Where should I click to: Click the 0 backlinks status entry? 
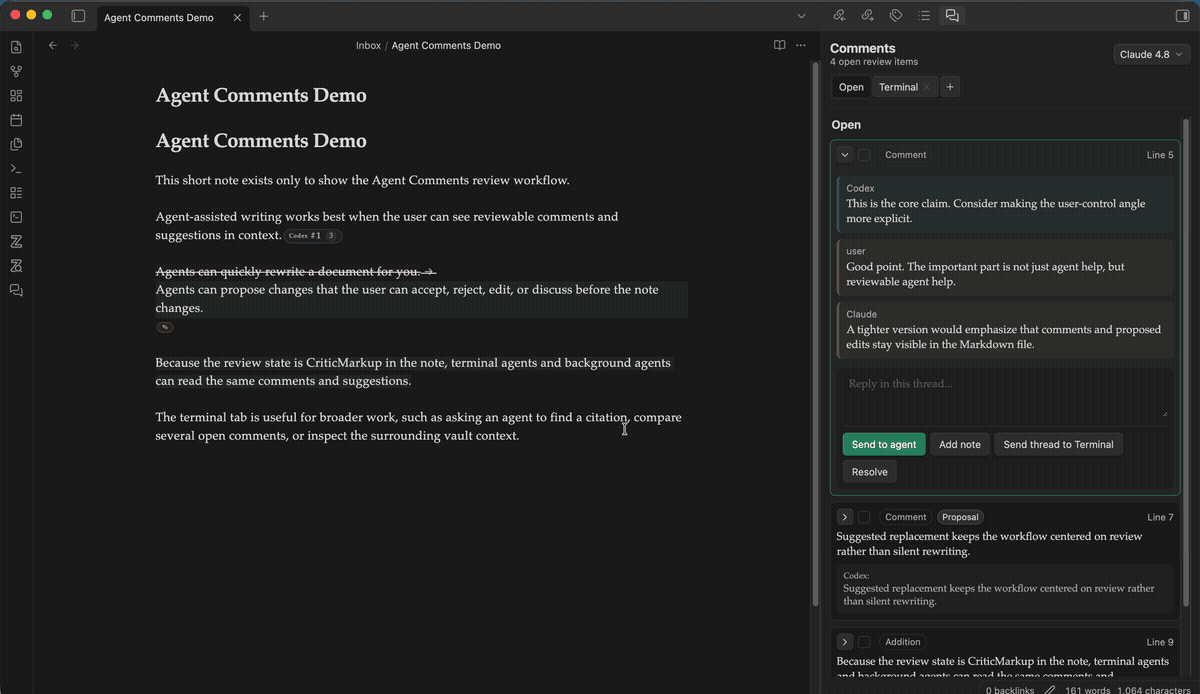(1009, 689)
